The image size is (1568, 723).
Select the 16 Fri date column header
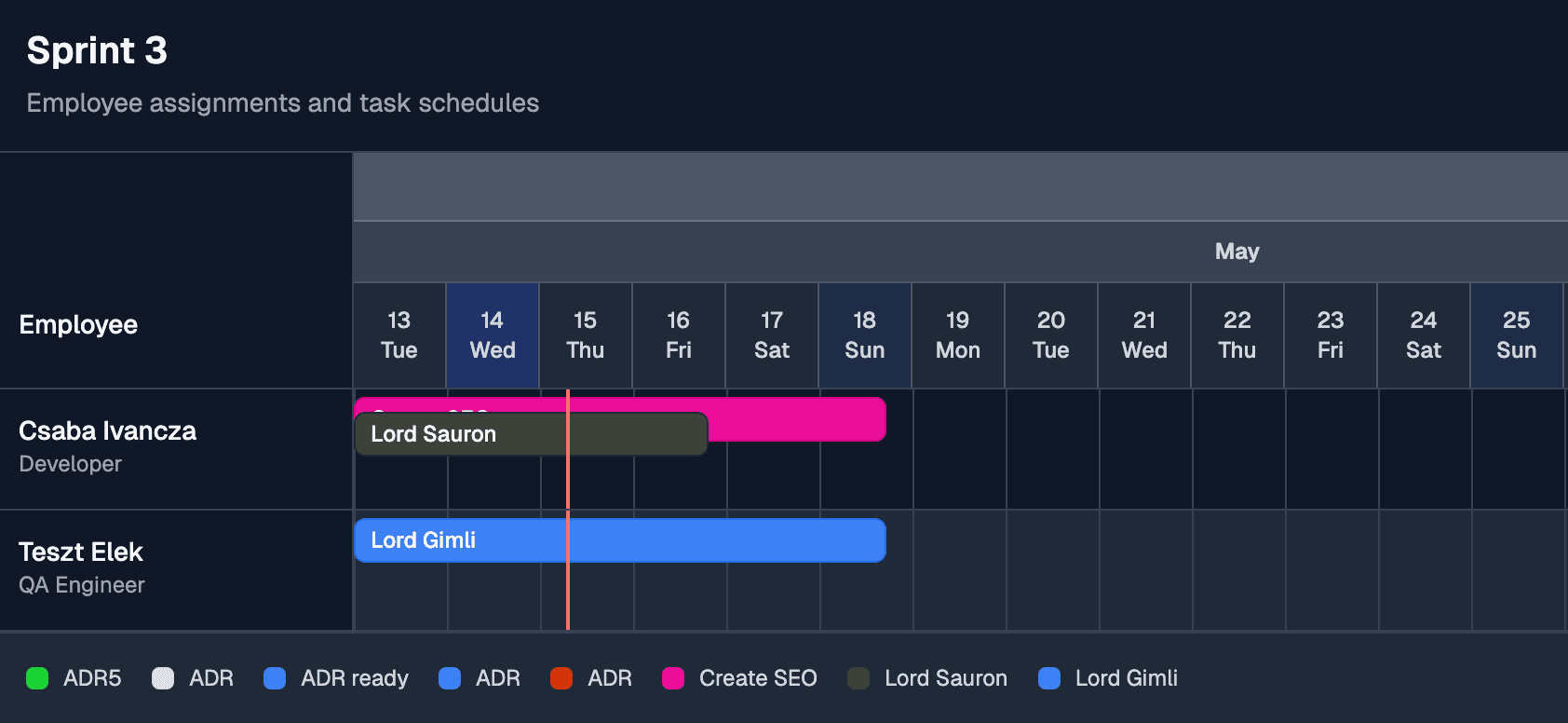679,335
